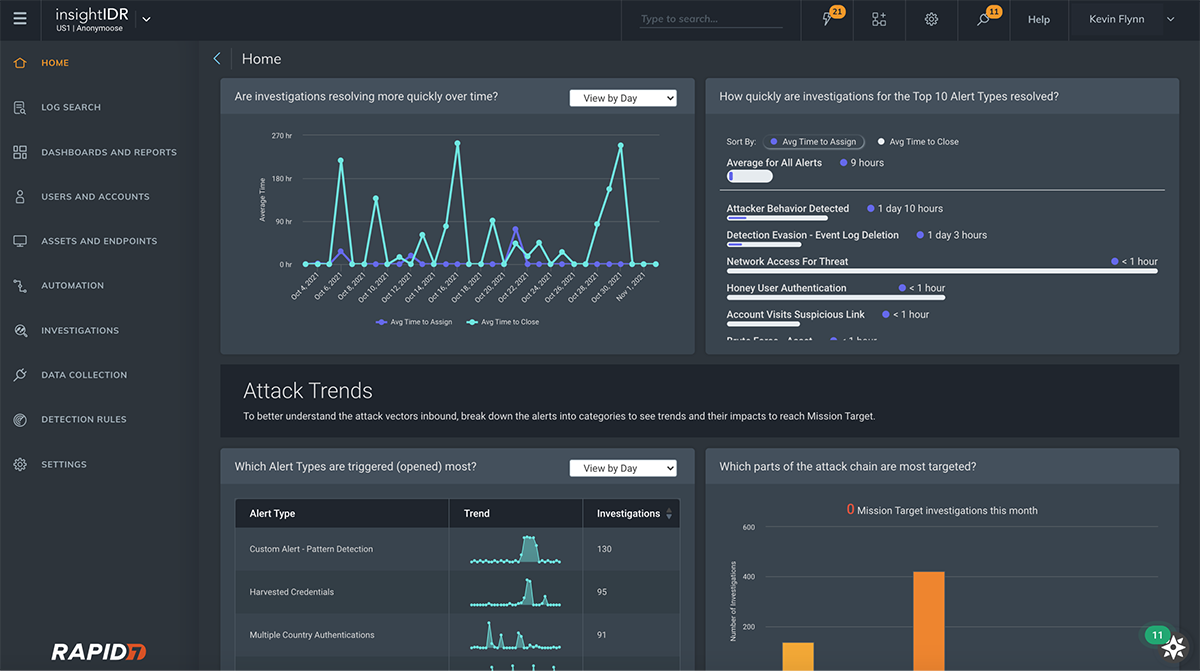Click the Home house icon in sidebar

20,63
